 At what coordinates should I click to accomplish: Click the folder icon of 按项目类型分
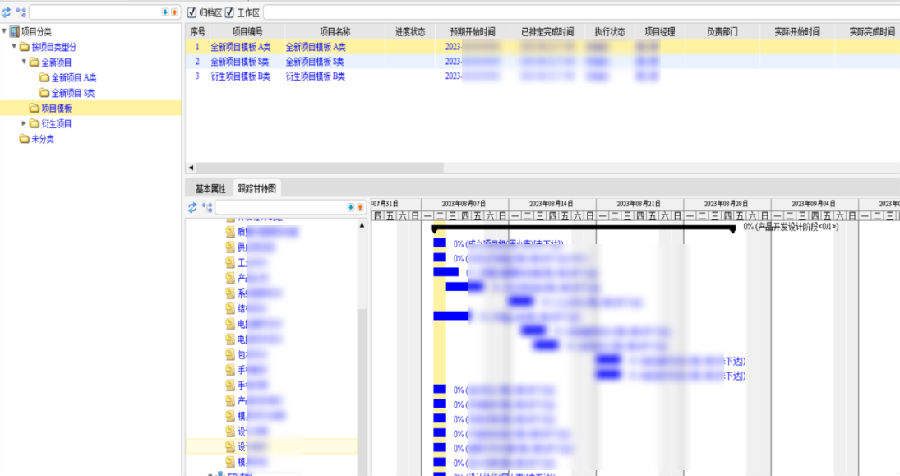25,47
